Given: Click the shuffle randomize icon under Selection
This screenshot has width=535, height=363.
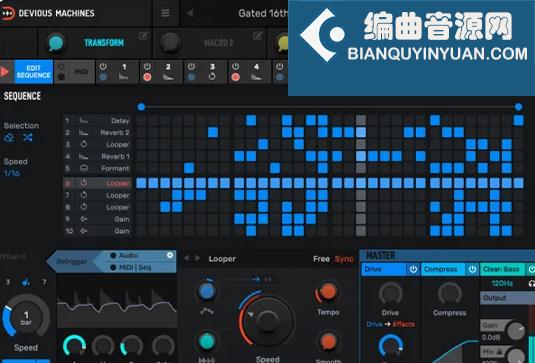Looking at the screenshot, I should coord(27,138).
